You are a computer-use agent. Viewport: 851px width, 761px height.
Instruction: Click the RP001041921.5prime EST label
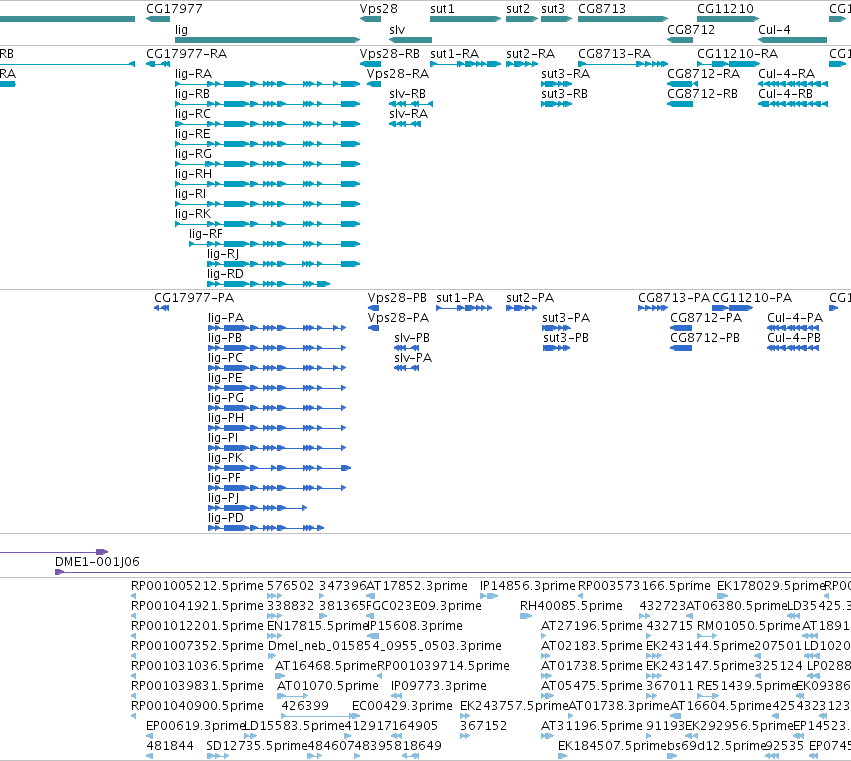(197, 606)
